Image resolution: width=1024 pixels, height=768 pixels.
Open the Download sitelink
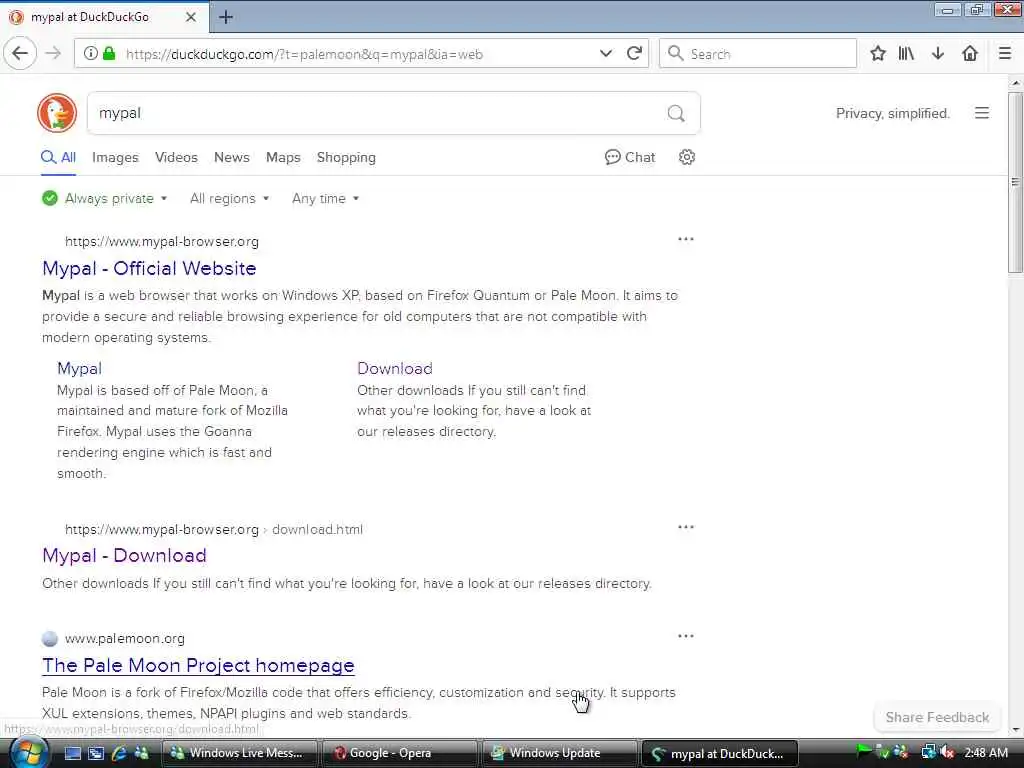click(394, 368)
